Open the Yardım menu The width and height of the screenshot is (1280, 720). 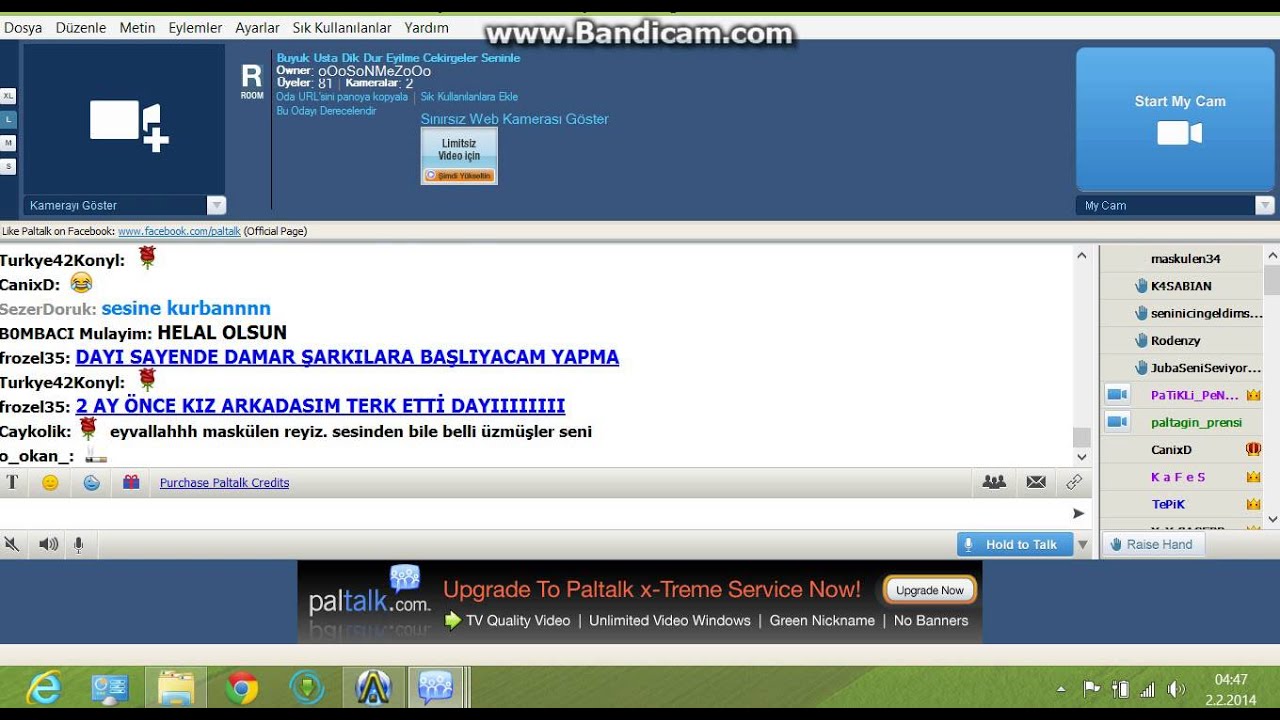(427, 28)
